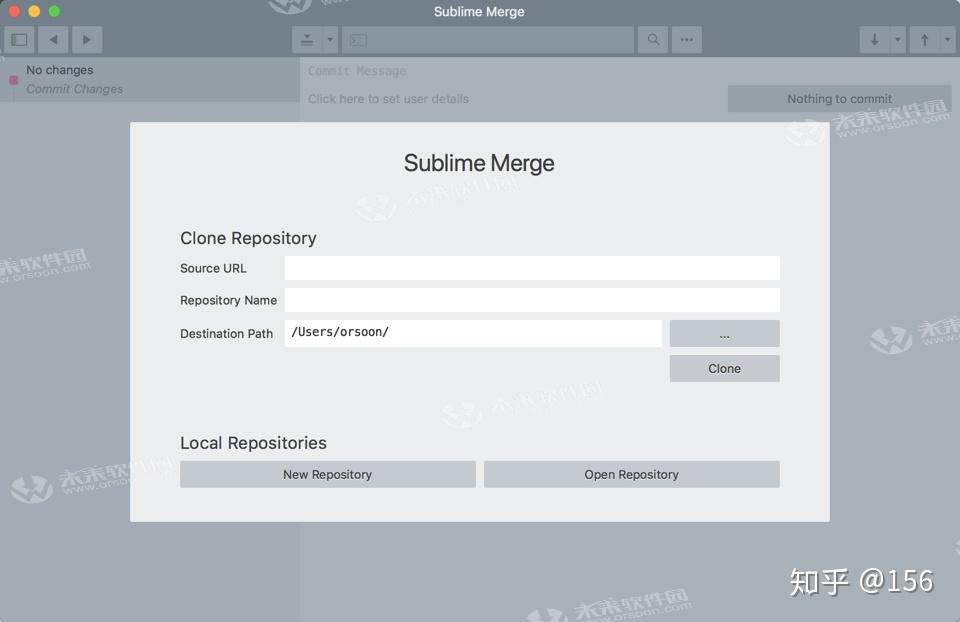Focus the Repository Name input

point(532,300)
